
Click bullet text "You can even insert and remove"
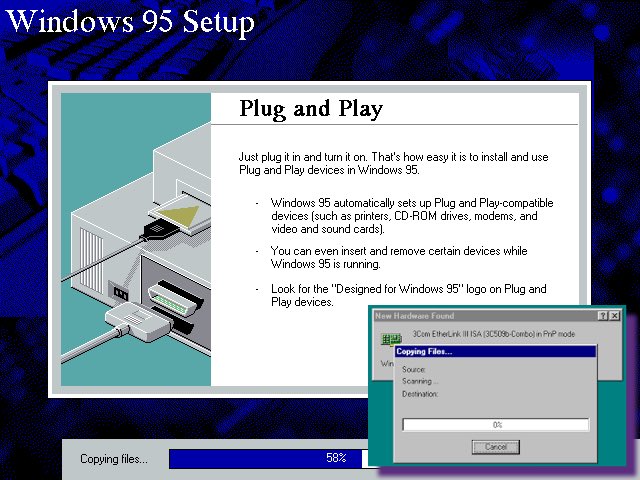(x=399, y=257)
